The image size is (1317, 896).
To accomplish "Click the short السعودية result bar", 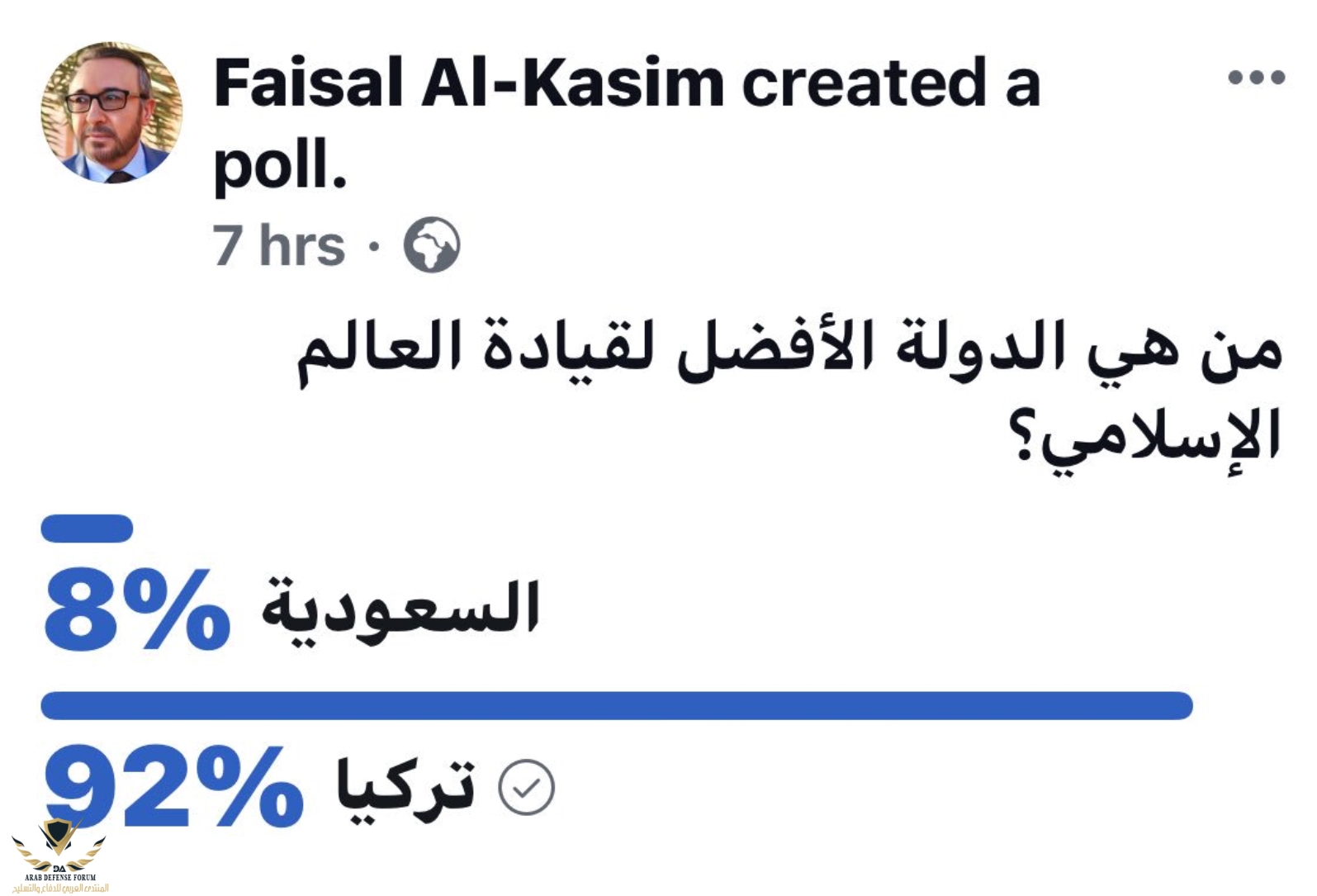I will 87,529.
